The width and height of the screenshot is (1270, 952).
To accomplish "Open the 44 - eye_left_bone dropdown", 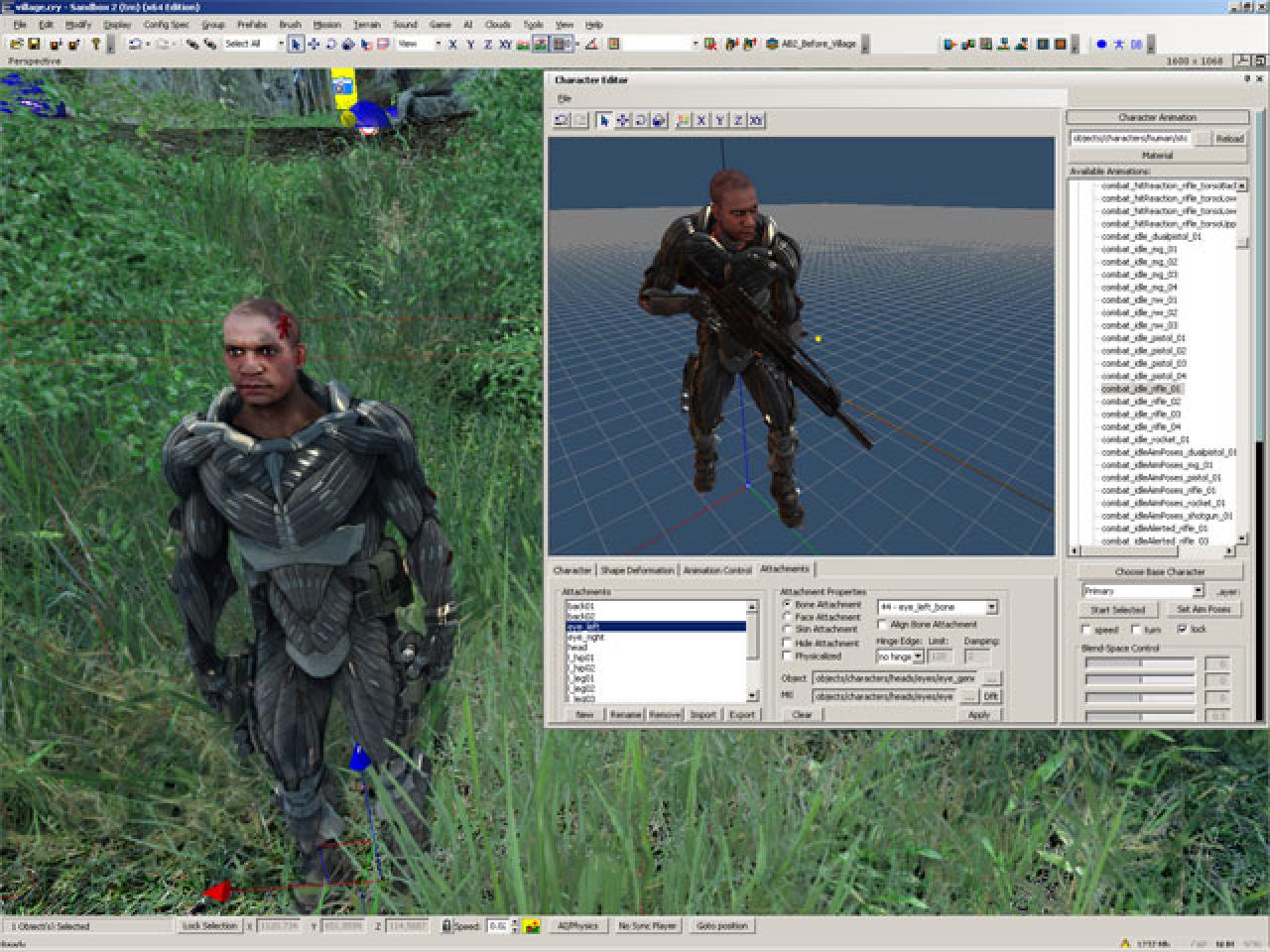I will [991, 607].
